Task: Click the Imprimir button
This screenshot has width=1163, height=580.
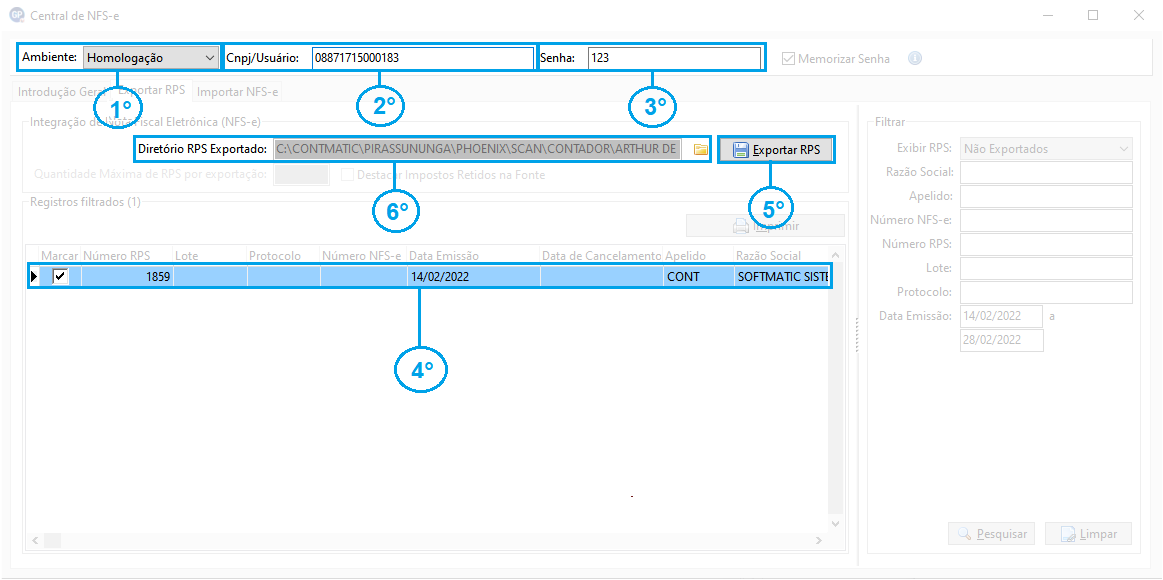Action: tap(765, 226)
